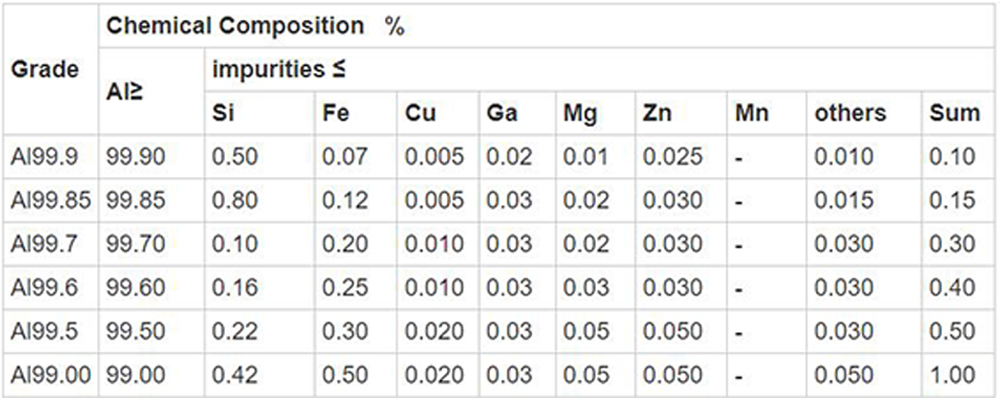Viewport: 1000px width, 400px height.
Task: Click the Sum column header
Action: [954, 113]
